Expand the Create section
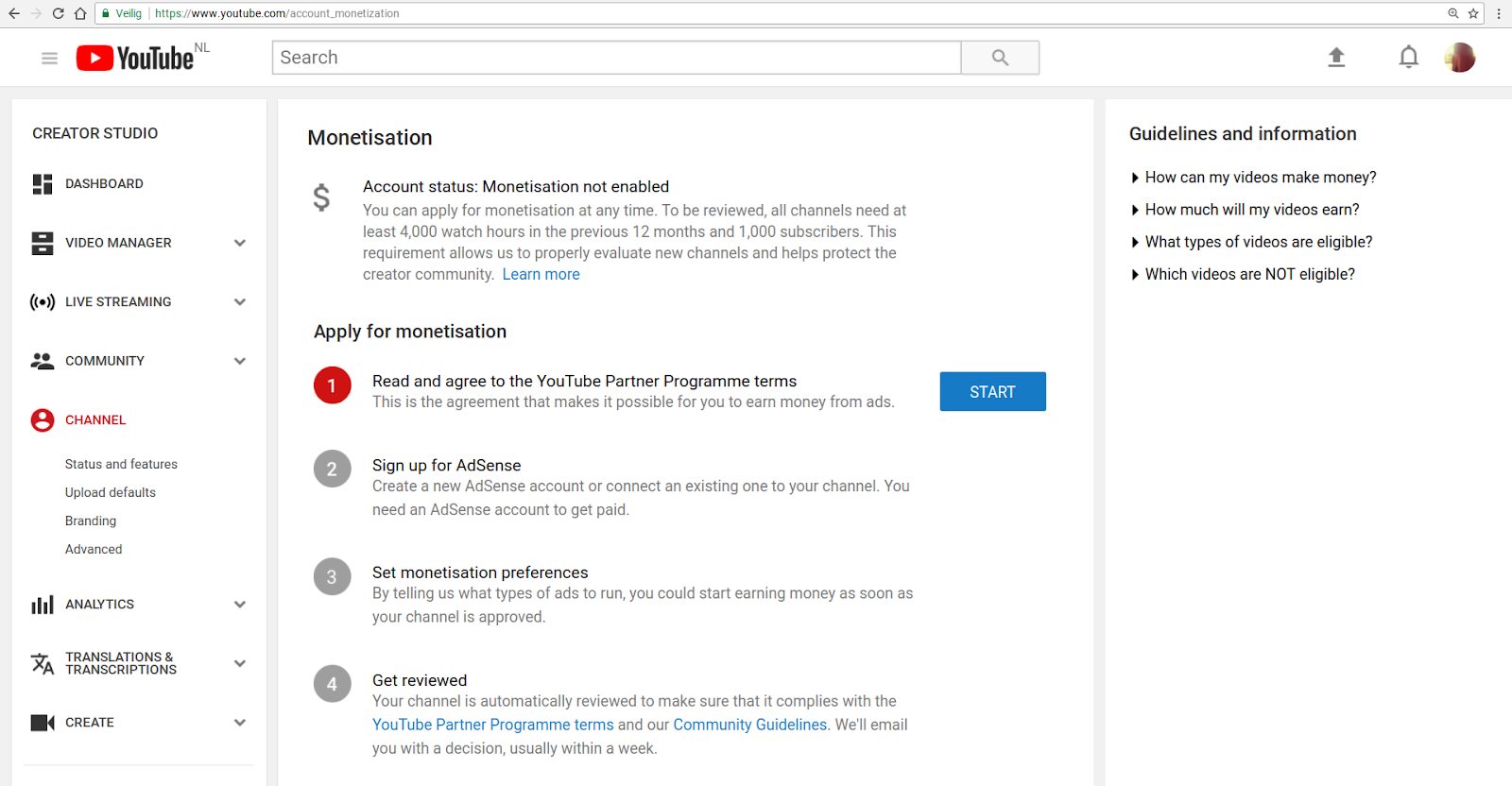This screenshot has width=1512, height=786. pos(240,723)
